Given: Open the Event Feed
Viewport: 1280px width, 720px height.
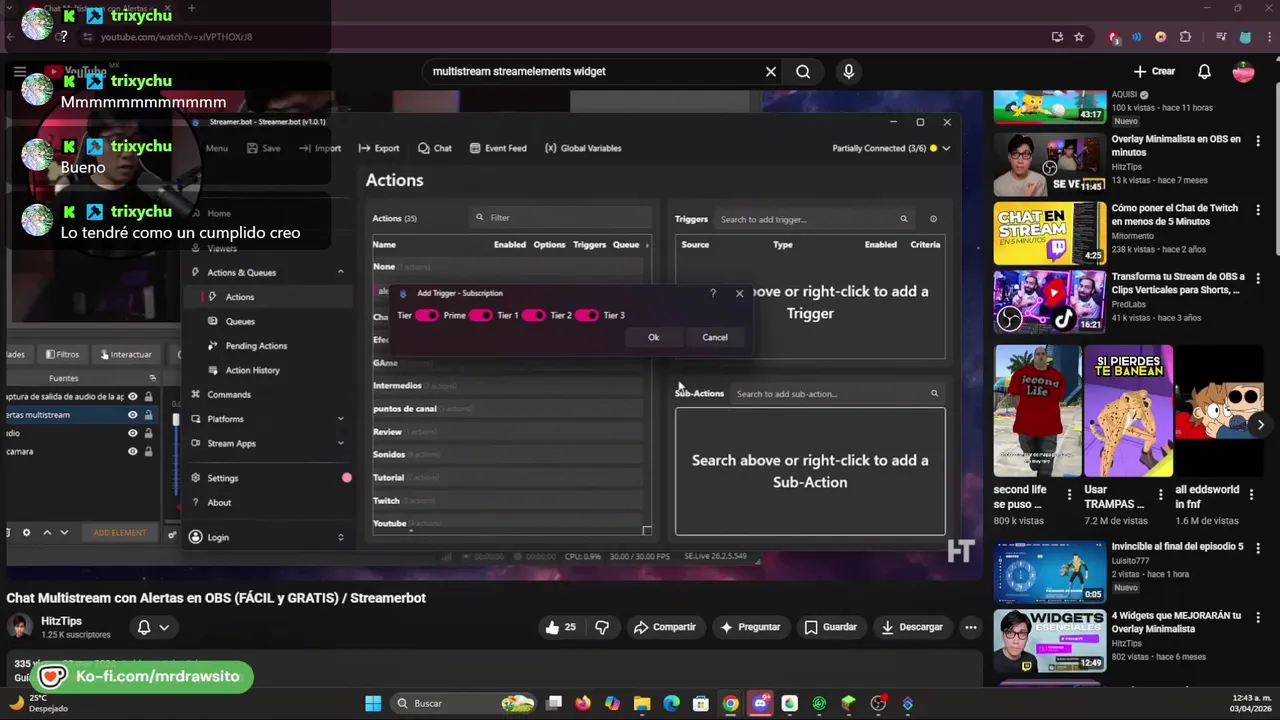Looking at the screenshot, I should 498,148.
